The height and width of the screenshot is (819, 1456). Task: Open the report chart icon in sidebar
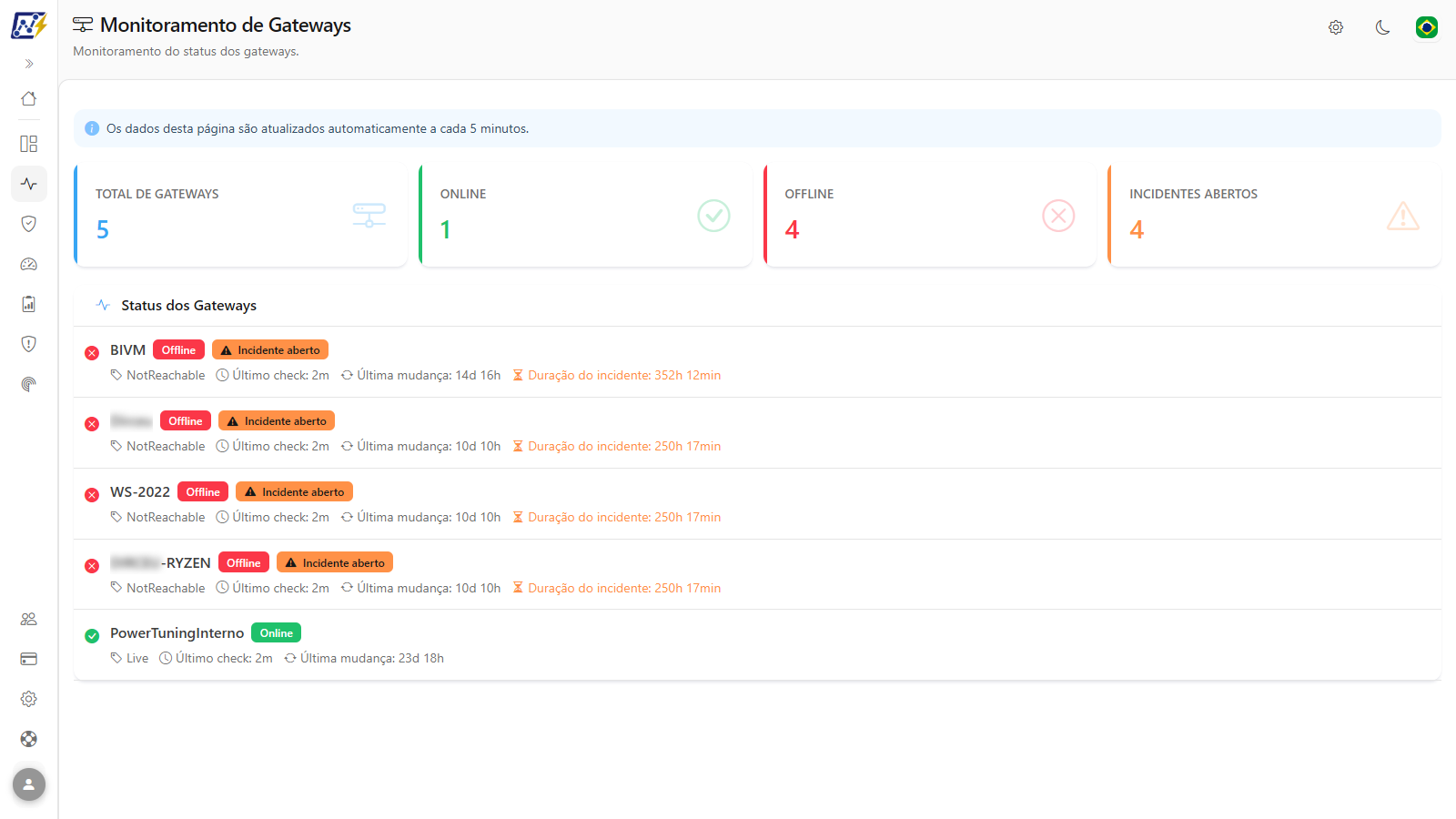click(29, 304)
